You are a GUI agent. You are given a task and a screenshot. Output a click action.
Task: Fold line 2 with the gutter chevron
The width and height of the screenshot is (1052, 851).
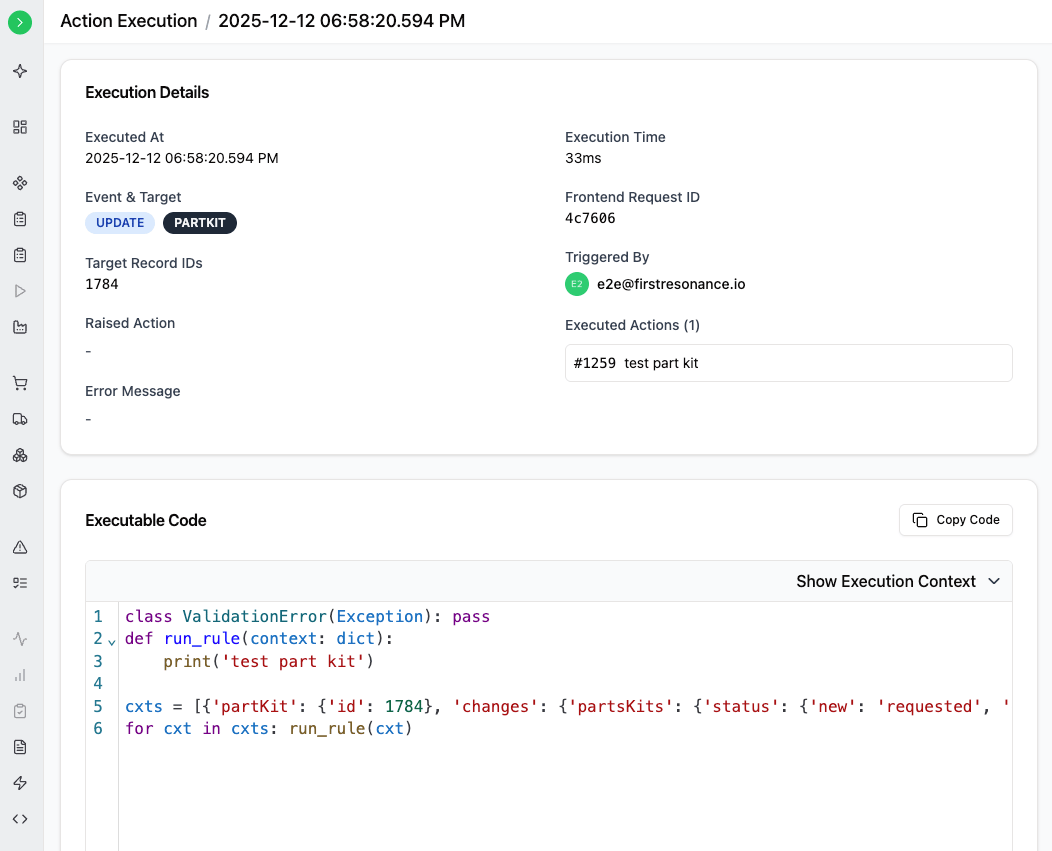tap(112, 641)
